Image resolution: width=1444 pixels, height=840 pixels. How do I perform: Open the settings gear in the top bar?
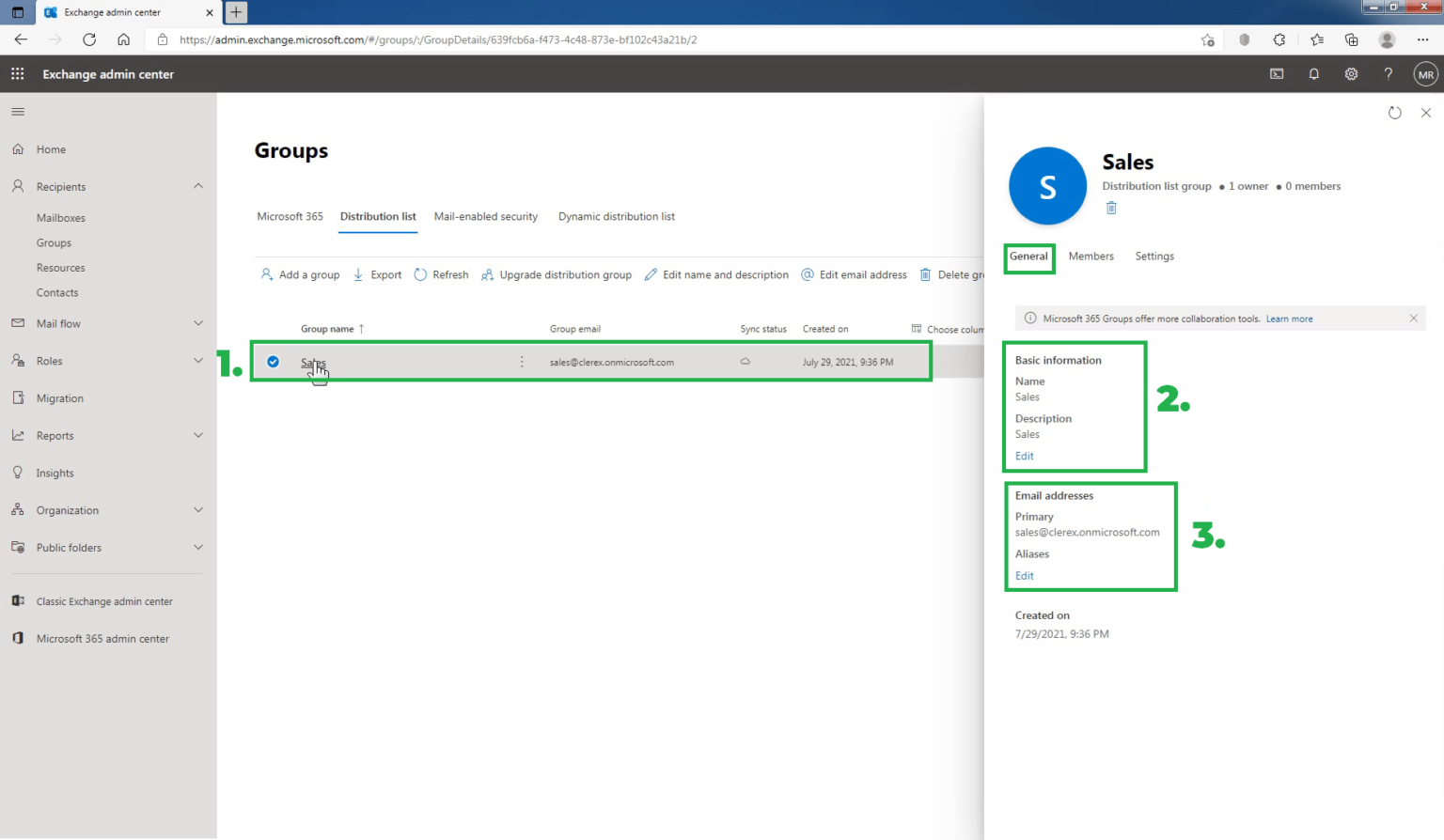(x=1351, y=73)
